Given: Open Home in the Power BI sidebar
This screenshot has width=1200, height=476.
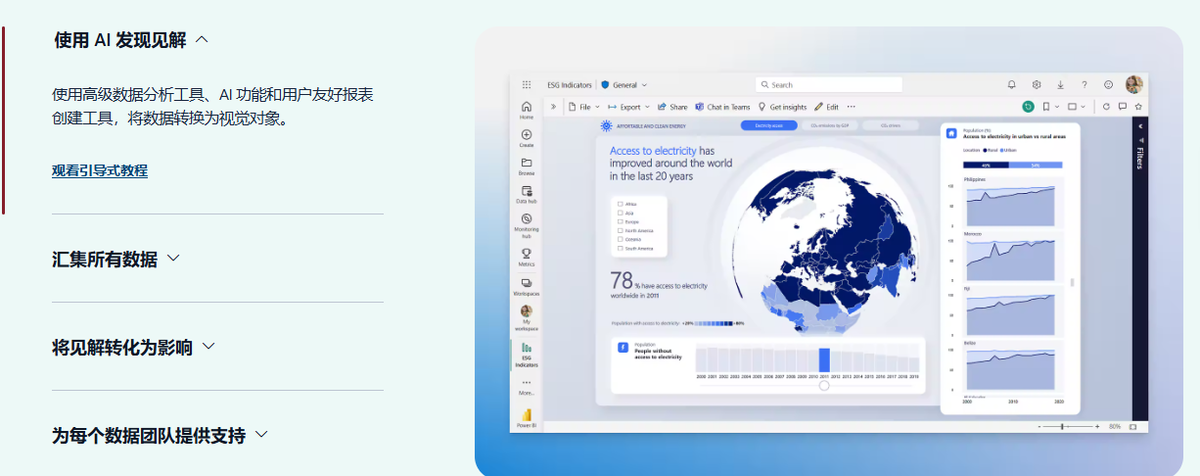Looking at the screenshot, I should coord(526,108).
